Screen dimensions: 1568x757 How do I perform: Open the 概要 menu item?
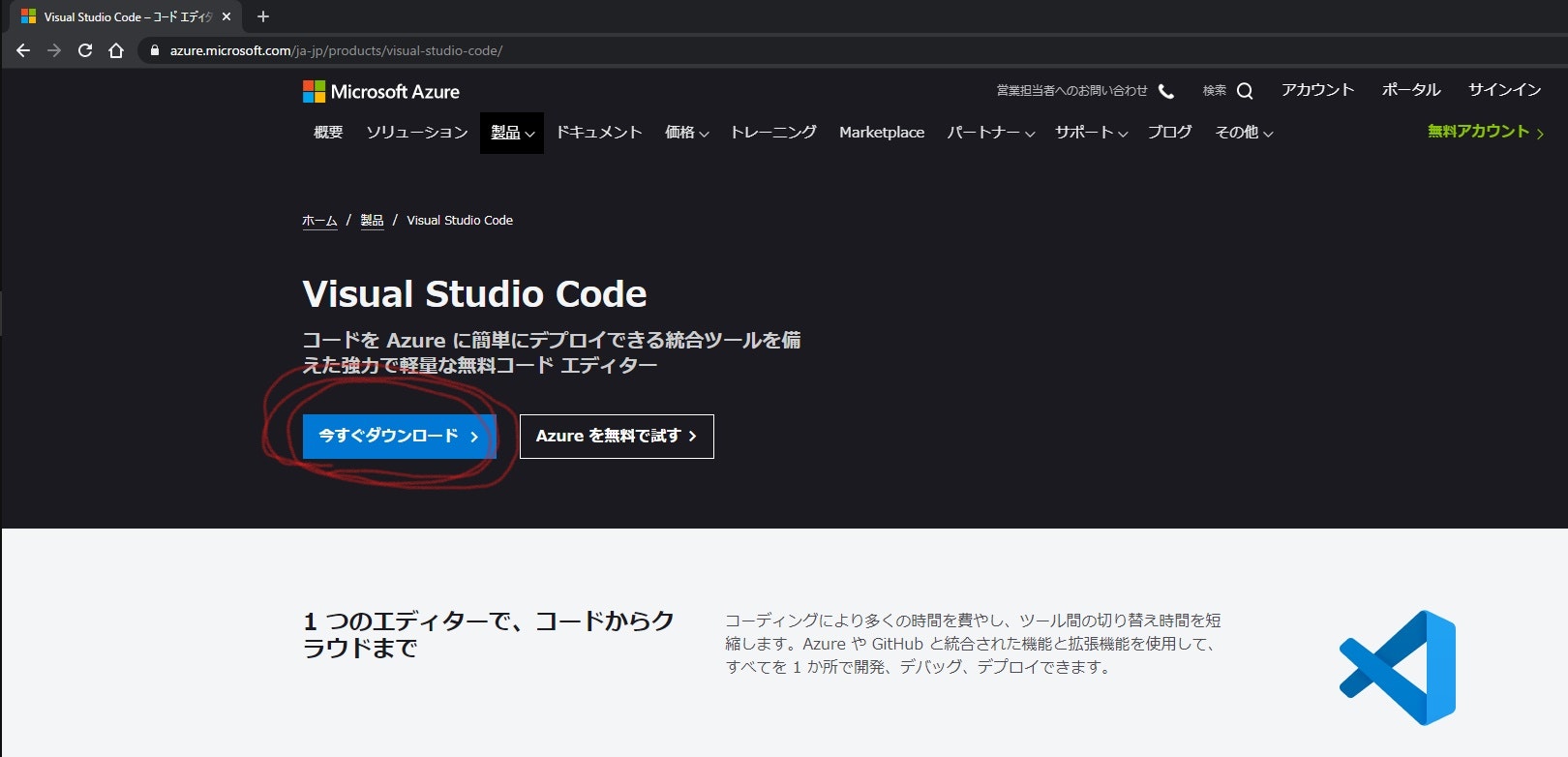tap(328, 133)
